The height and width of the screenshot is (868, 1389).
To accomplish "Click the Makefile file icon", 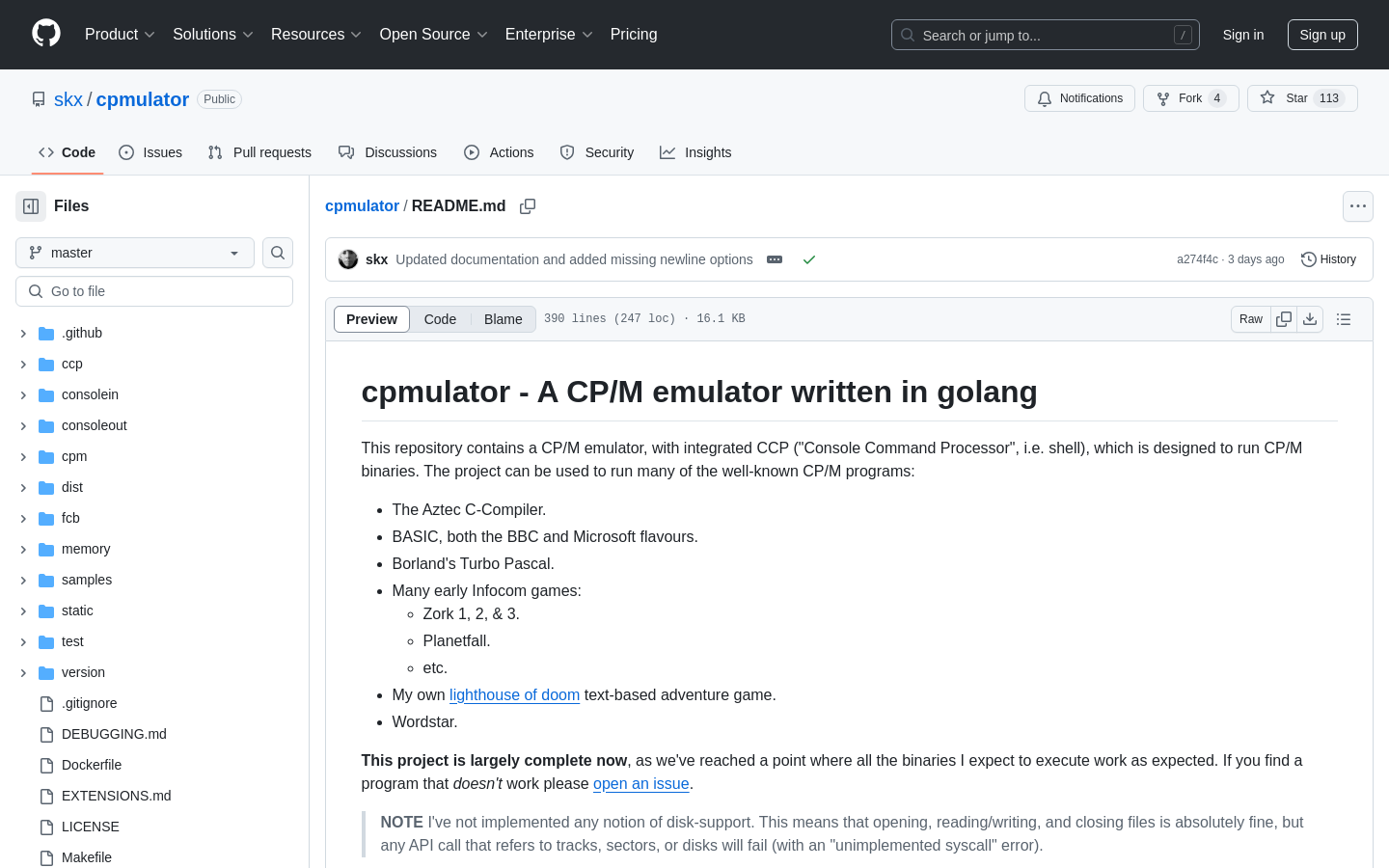I will click(46, 857).
